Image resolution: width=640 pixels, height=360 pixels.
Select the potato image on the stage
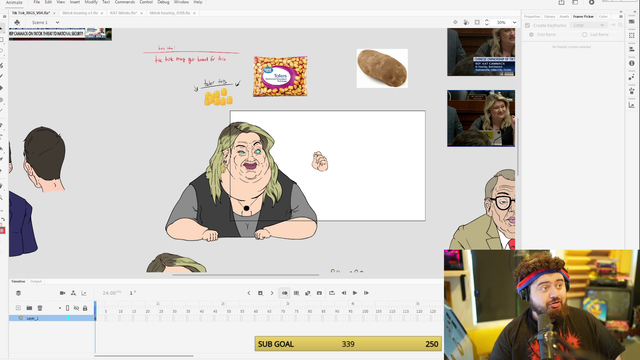(x=382, y=68)
